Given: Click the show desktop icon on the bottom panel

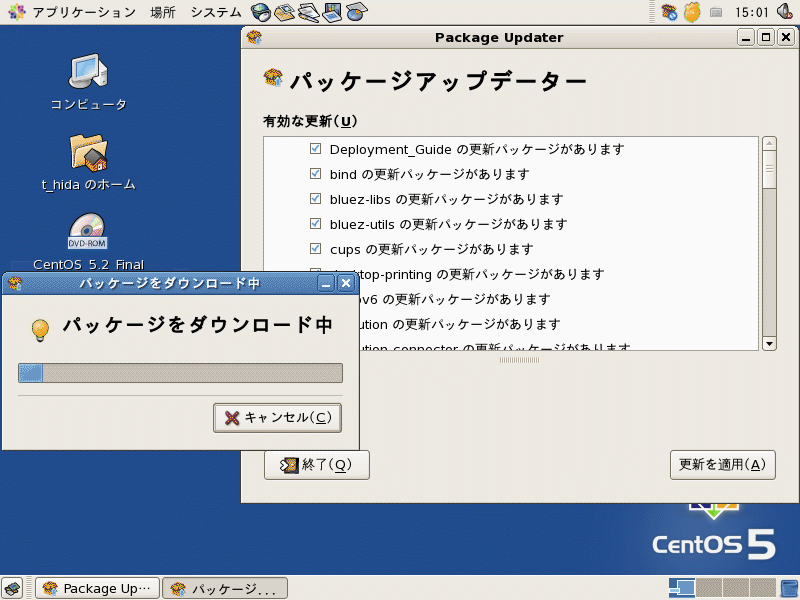Looking at the screenshot, I should 12,588.
